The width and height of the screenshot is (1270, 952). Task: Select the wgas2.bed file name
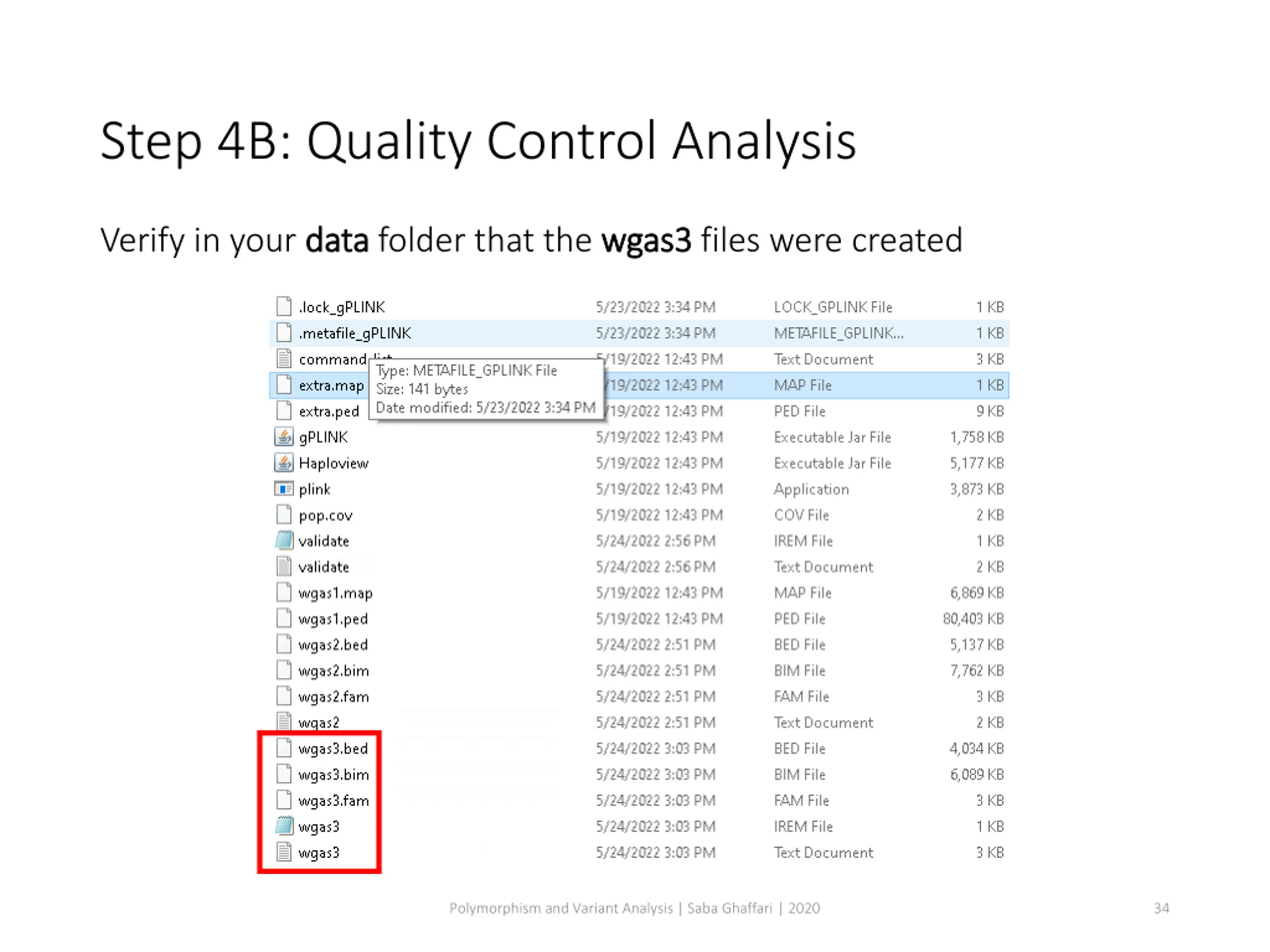click(x=333, y=645)
